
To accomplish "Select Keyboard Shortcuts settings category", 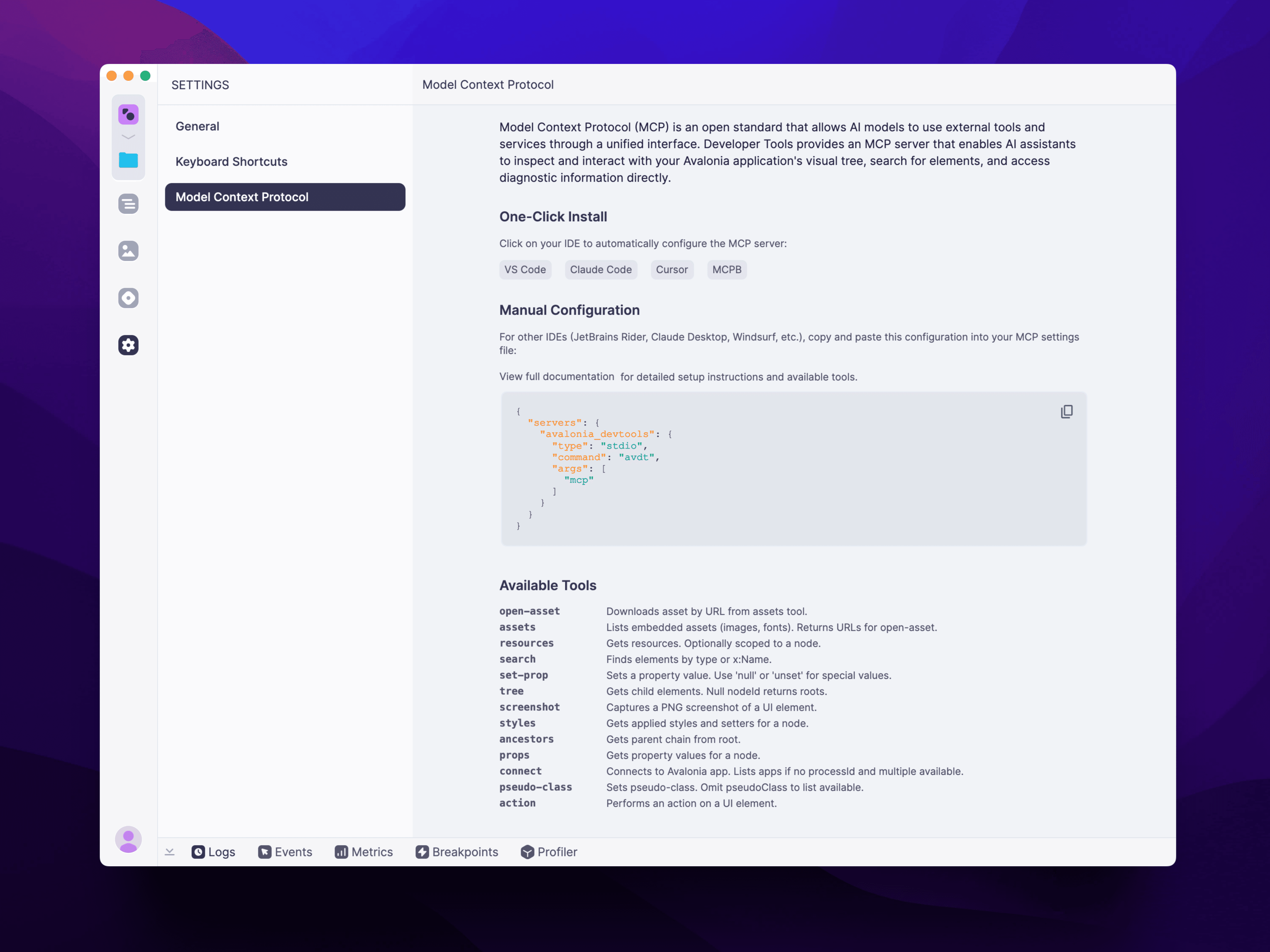I will (231, 162).
